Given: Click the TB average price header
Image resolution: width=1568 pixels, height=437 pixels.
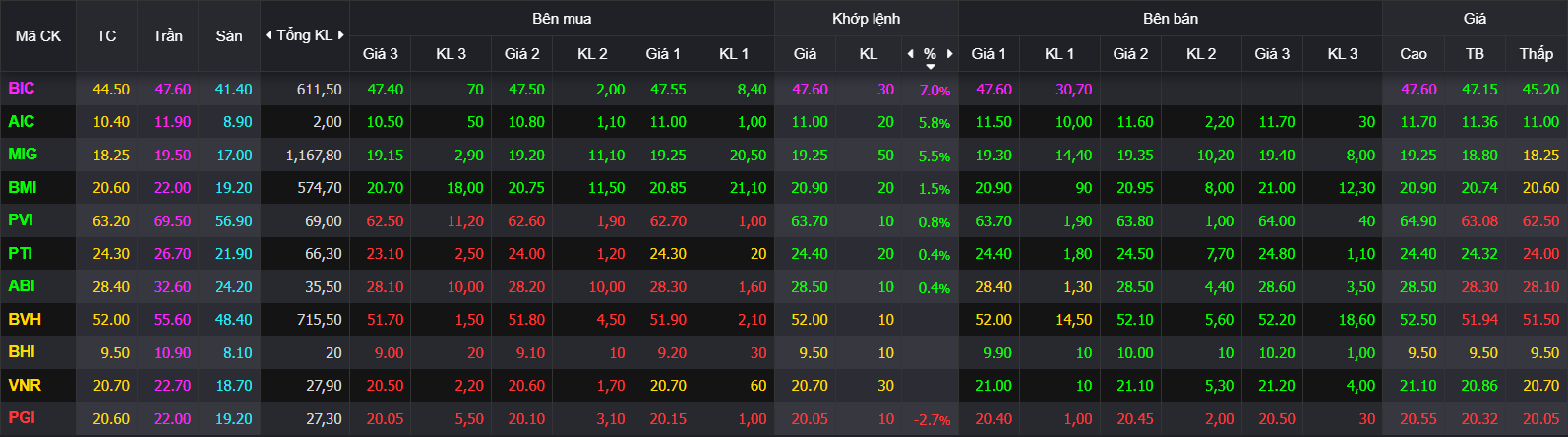Looking at the screenshot, I should click(x=1475, y=53).
